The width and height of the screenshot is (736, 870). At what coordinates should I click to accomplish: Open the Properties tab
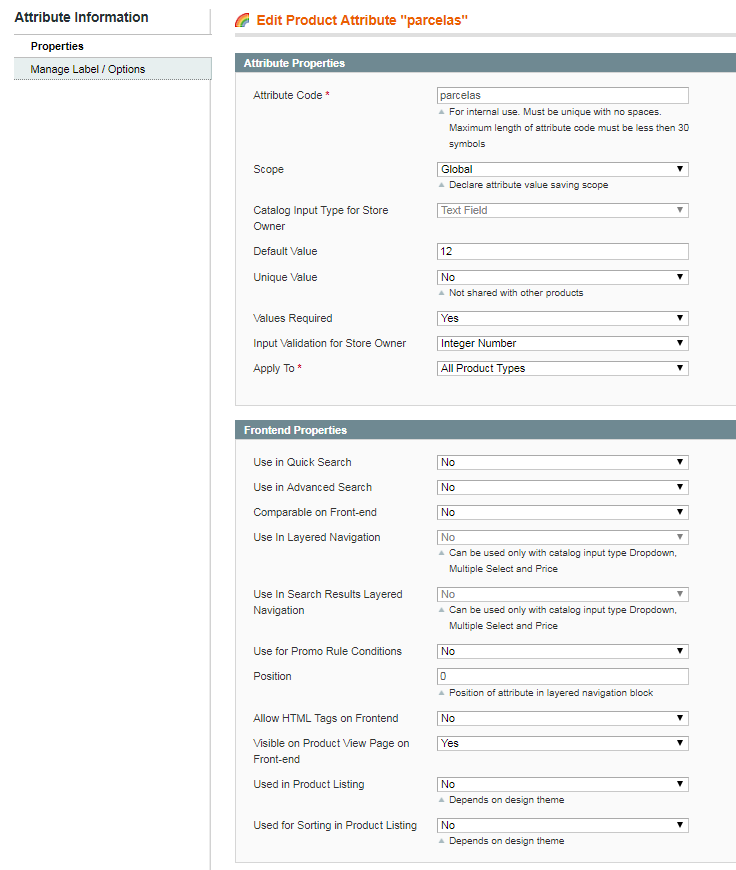(57, 46)
